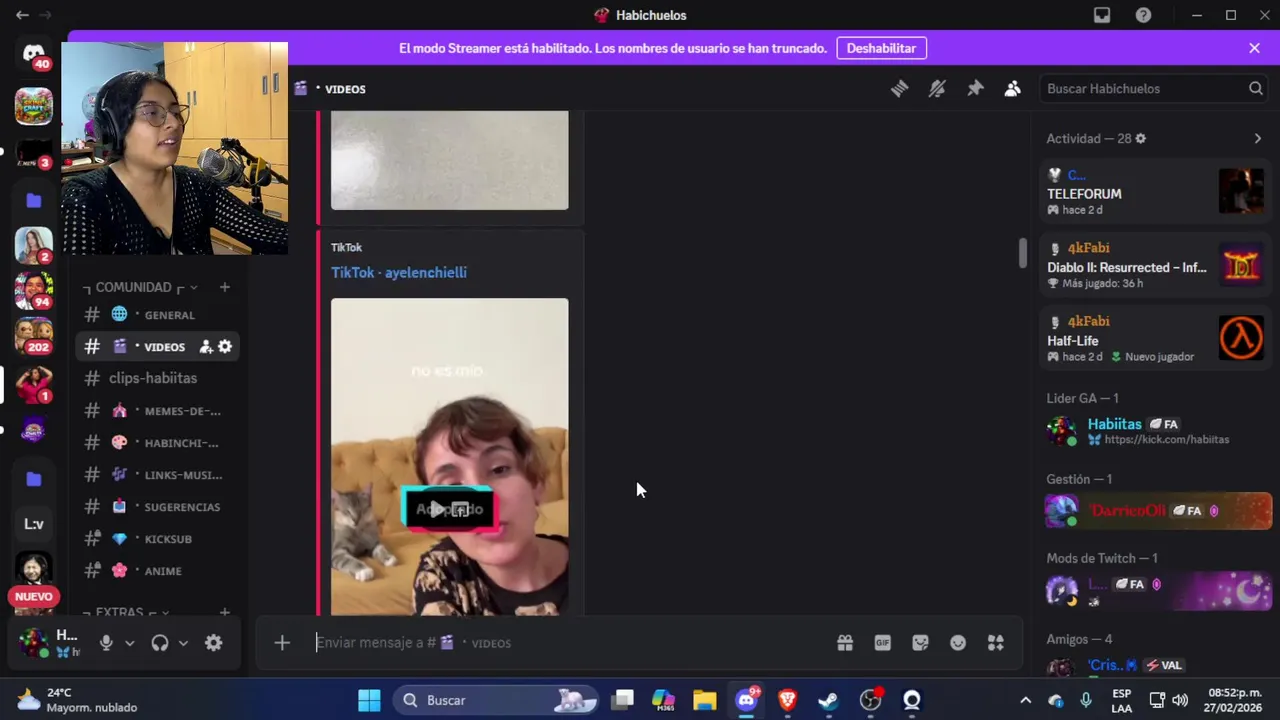
Task: Open Steam from the taskbar
Action: click(828, 700)
